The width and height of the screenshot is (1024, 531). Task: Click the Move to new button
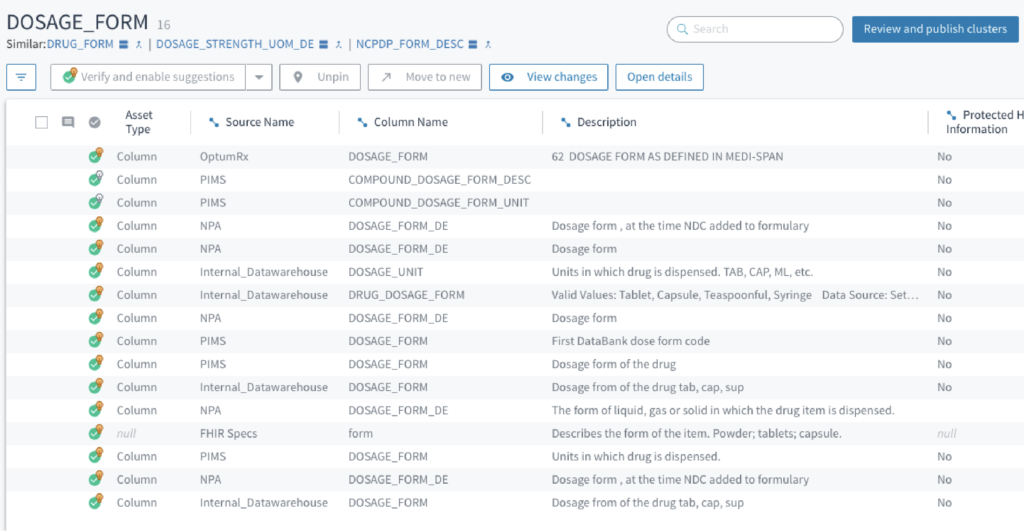point(424,77)
